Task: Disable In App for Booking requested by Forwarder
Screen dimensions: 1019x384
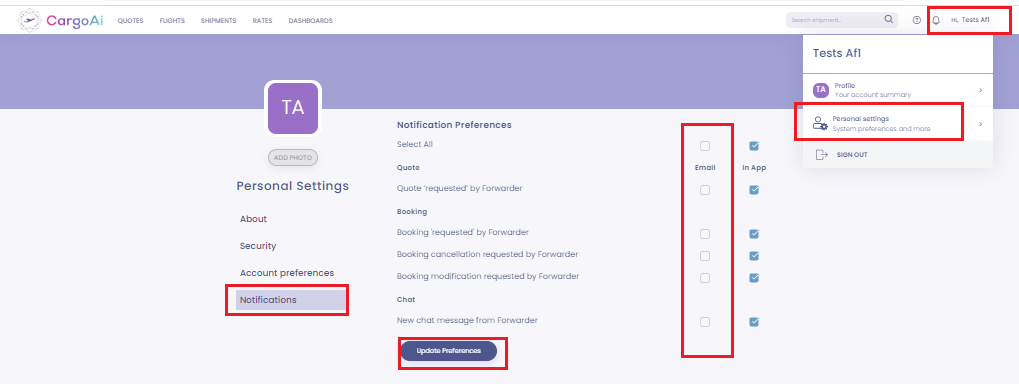Action: click(754, 234)
